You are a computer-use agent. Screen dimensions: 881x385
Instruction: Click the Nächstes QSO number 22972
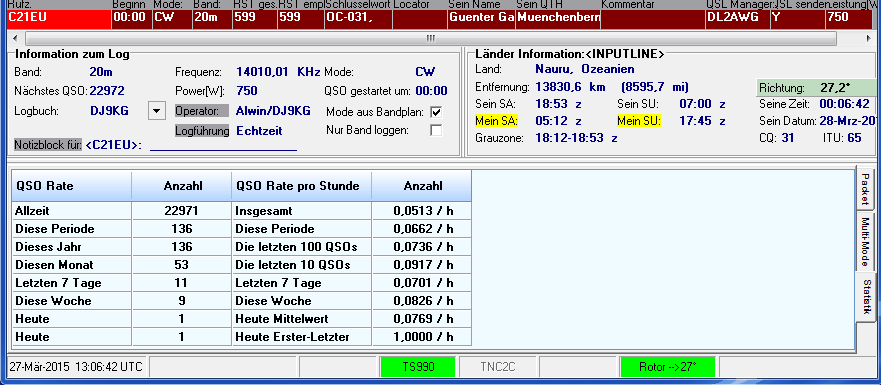click(x=107, y=90)
